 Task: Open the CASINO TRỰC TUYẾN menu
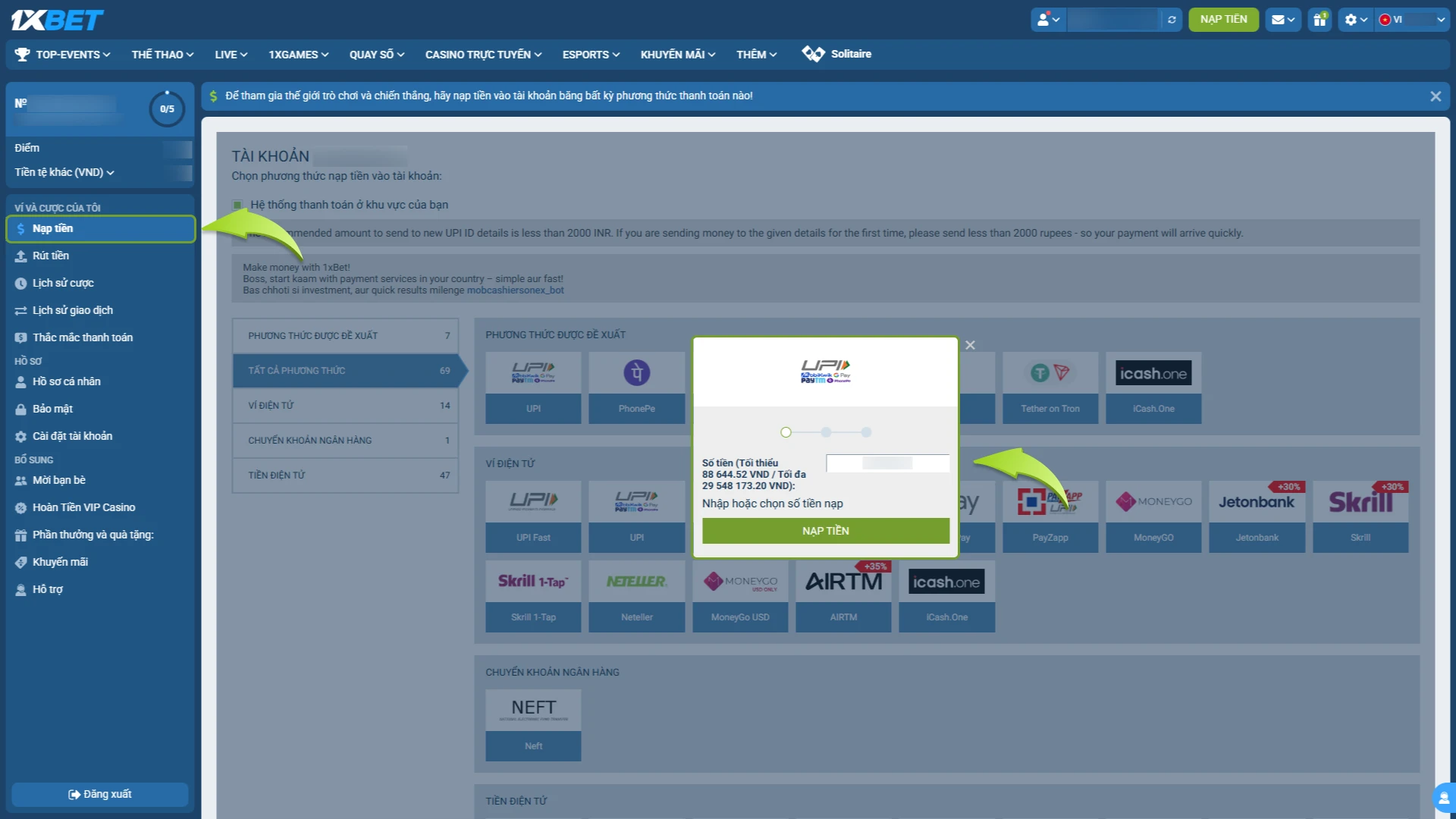[483, 55]
